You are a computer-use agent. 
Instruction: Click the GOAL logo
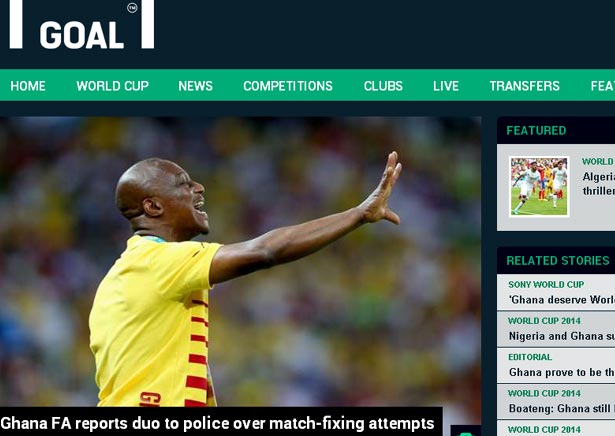82,24
